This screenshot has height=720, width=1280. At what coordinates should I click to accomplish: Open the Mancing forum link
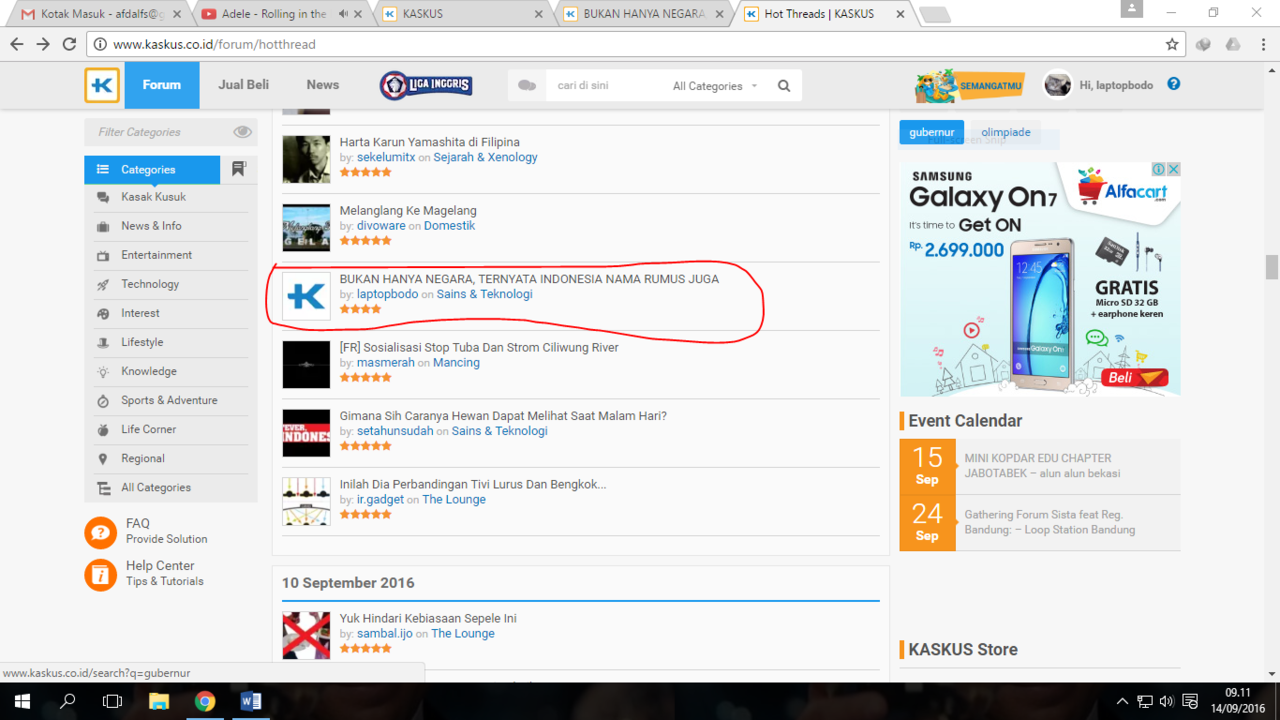pyautogui.click(x=456, y=363)
